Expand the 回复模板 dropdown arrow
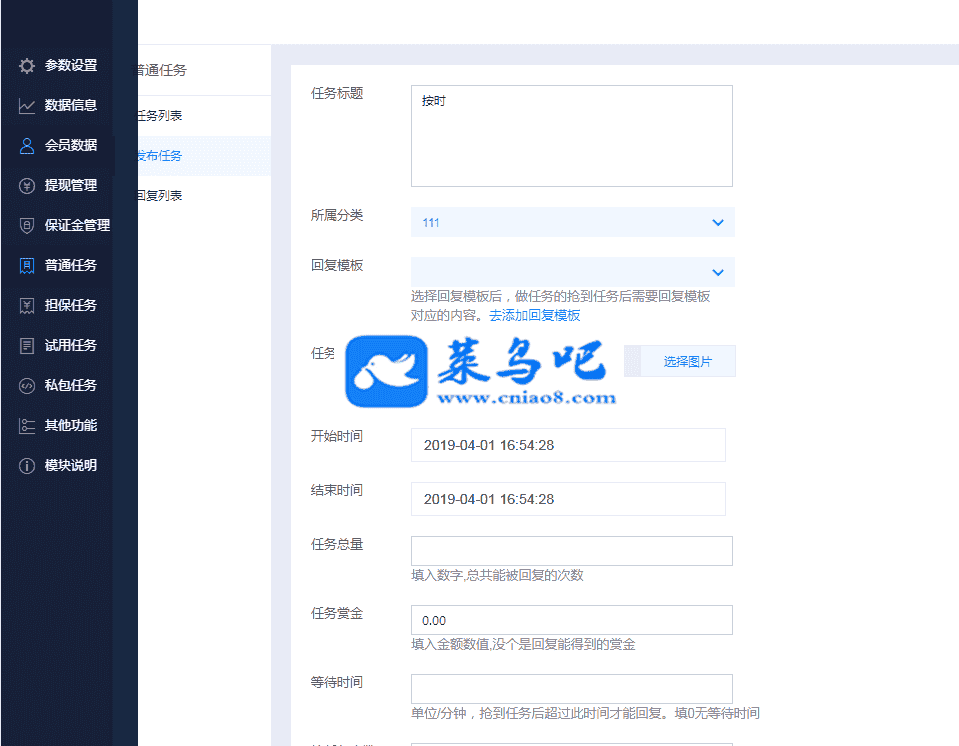 pos(717,272)
